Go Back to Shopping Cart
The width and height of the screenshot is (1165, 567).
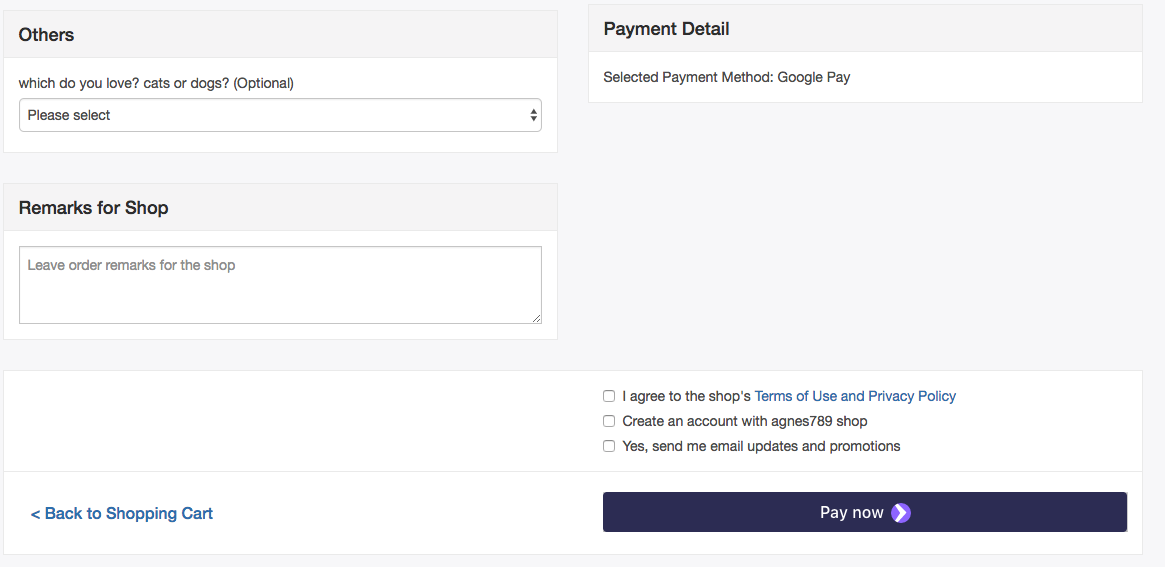[122, 513]
